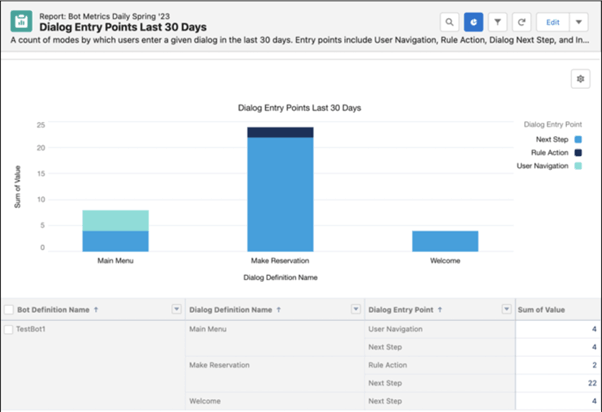The height and width of the screenshot is (412, 602).
Task: Select the TestBot1 row checkbox
Action: [9, 328]
